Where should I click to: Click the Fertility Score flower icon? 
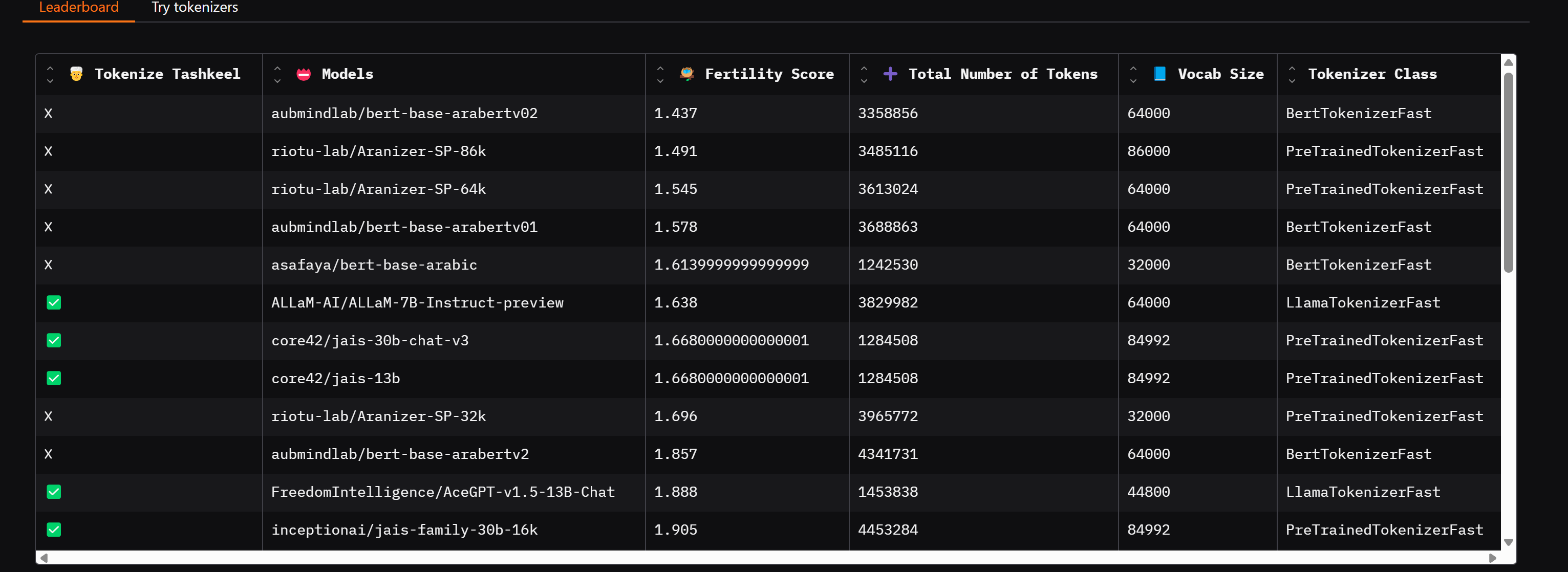pyautogui.click(x=686, y=74)
